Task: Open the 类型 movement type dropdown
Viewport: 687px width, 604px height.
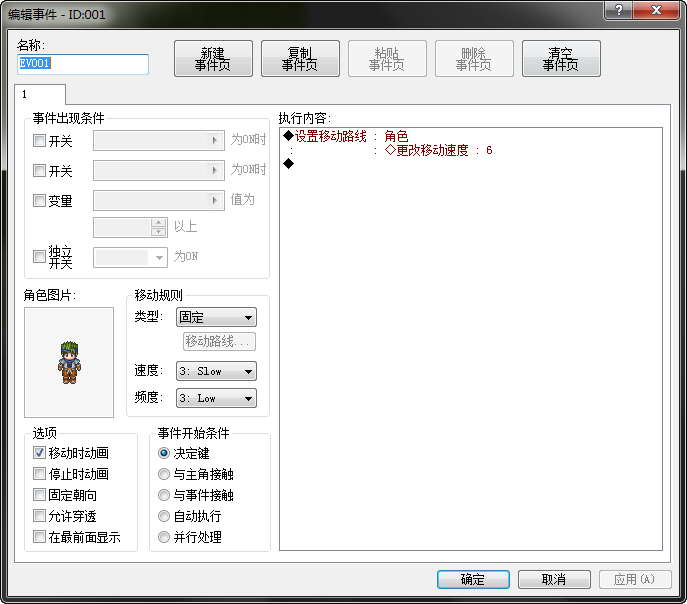Action: point(216,317)
